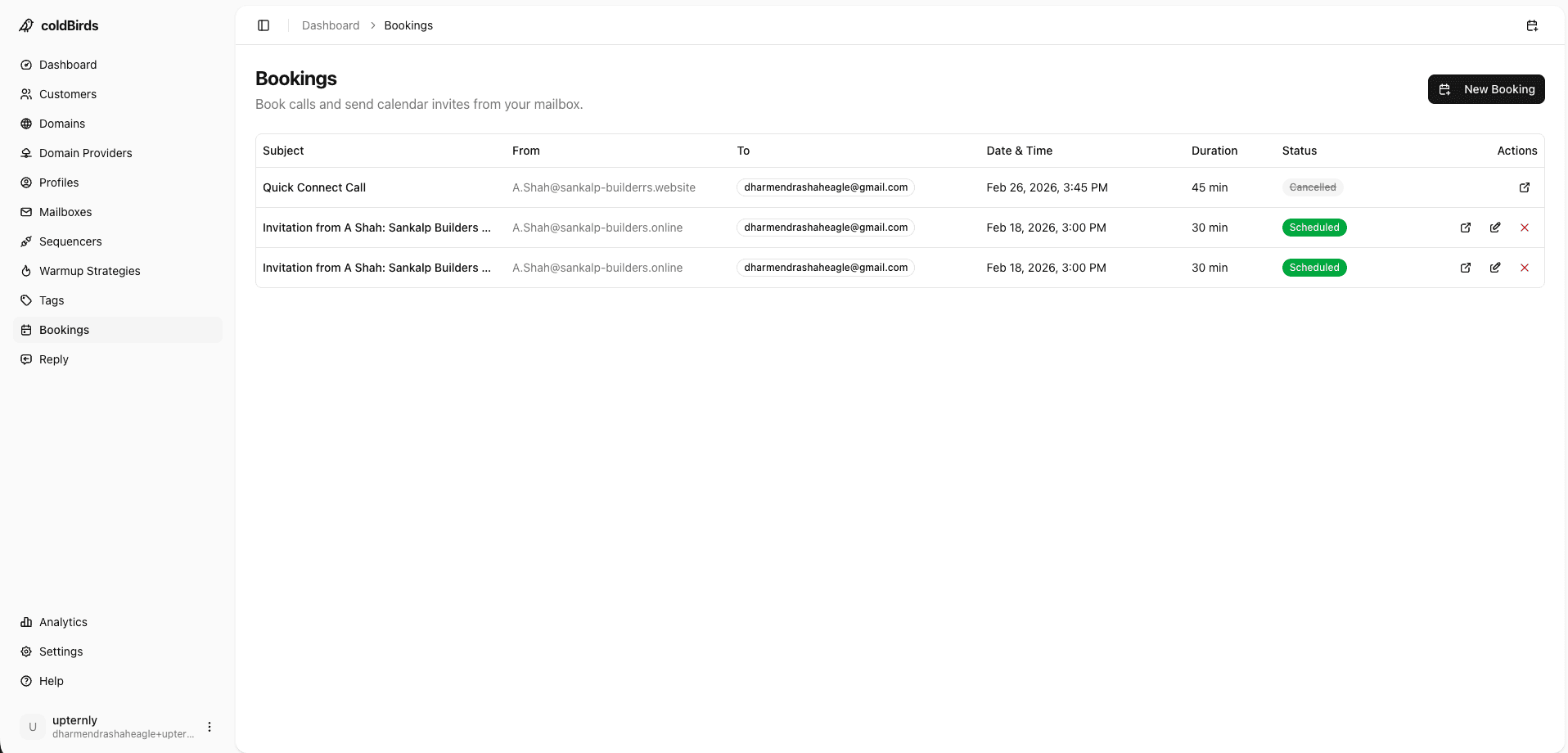
Task: Edit the first scheduled invitation booking
Action: point(1495,228)
